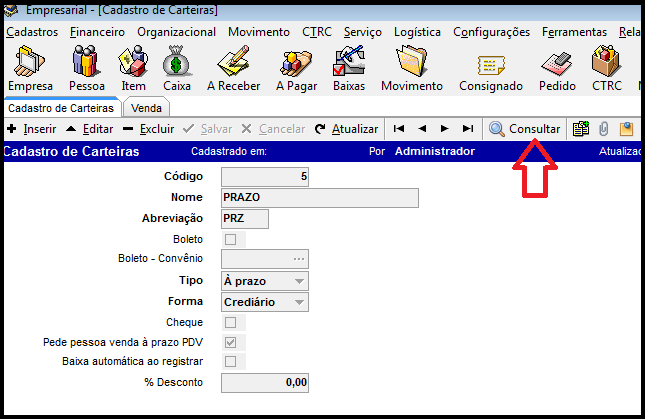This screenshot has height=419, width=645.
Task: Switch to the Venda tab
Action: 147,107
